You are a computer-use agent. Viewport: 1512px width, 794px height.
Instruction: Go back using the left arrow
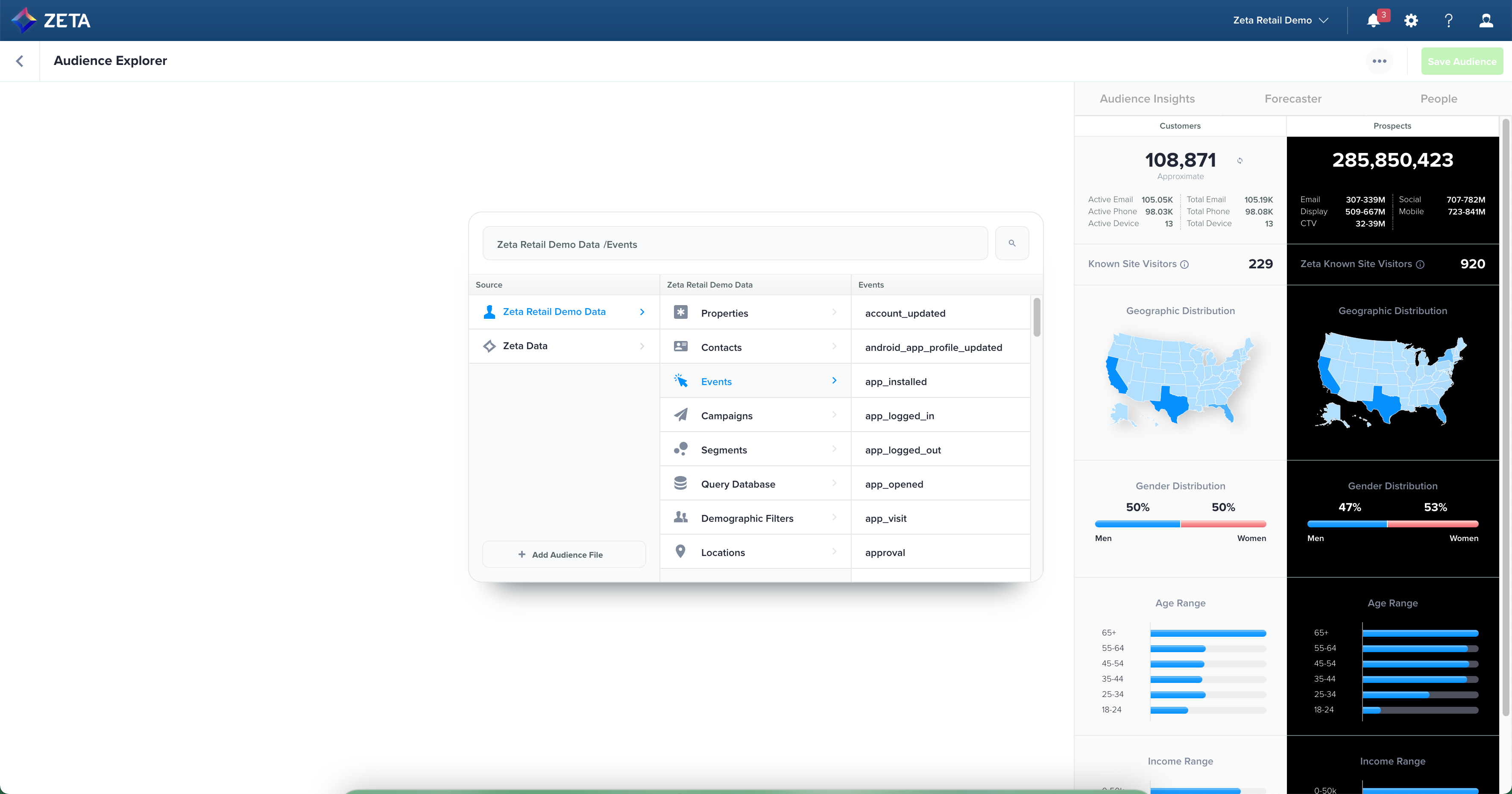tap(20, 61)
